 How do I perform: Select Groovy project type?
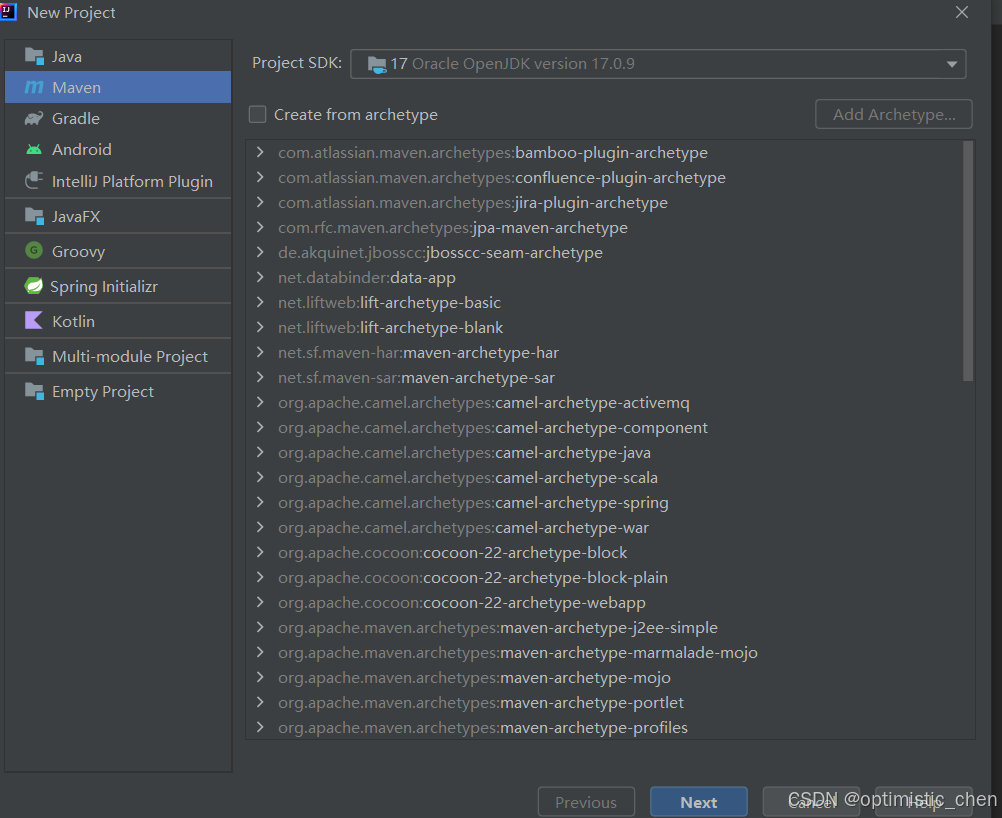point(118,251)
